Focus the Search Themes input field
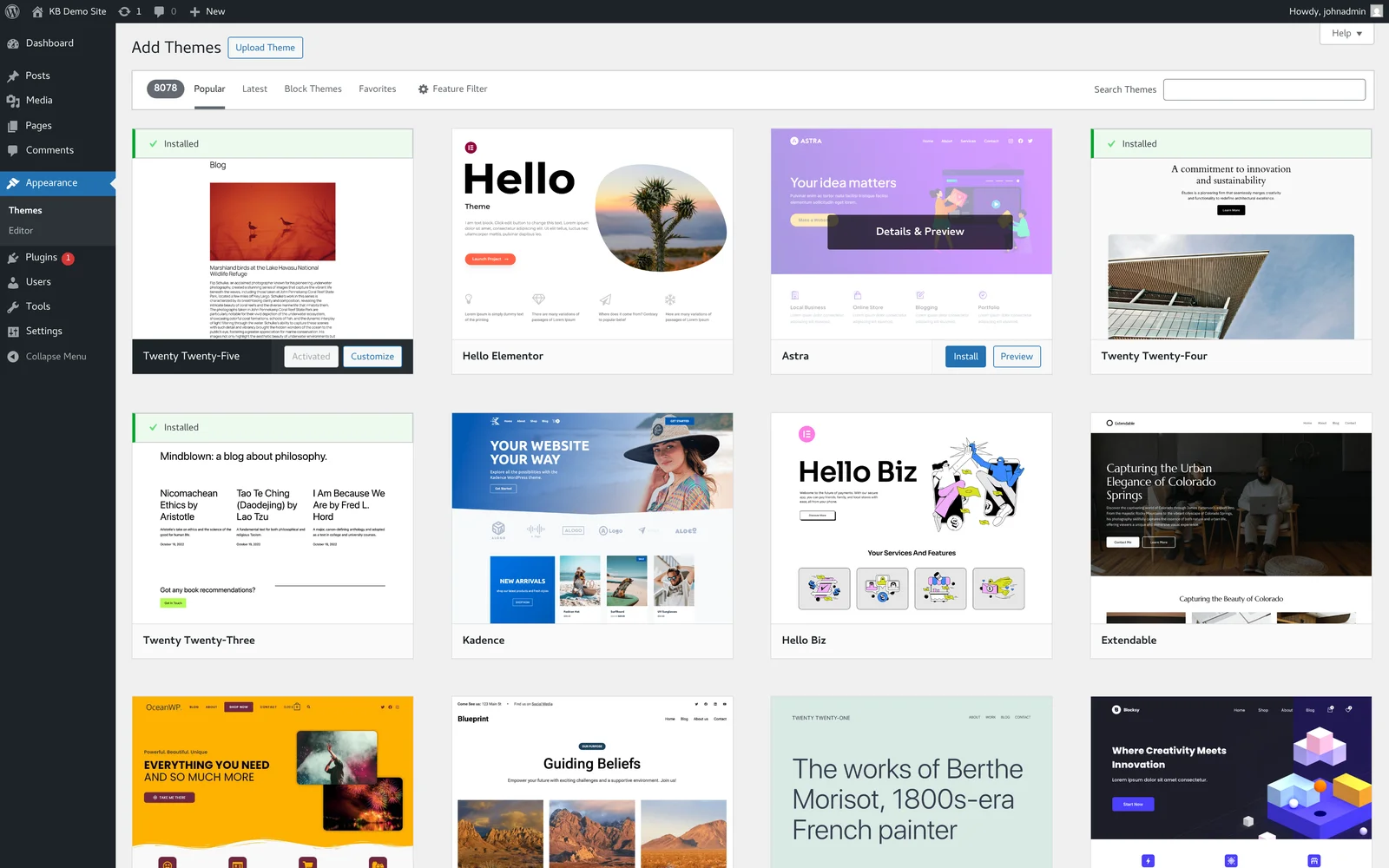The image size is (1389, 868). (1264, 89)
